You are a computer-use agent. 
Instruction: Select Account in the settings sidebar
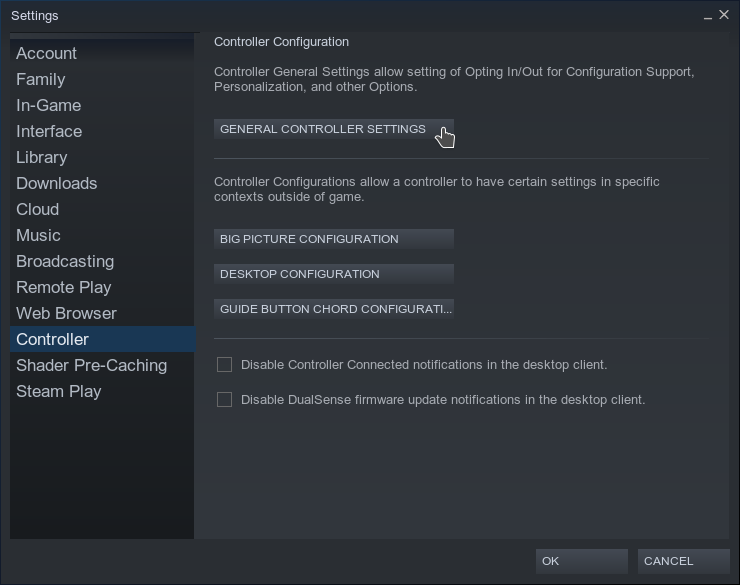pos(102,53)
